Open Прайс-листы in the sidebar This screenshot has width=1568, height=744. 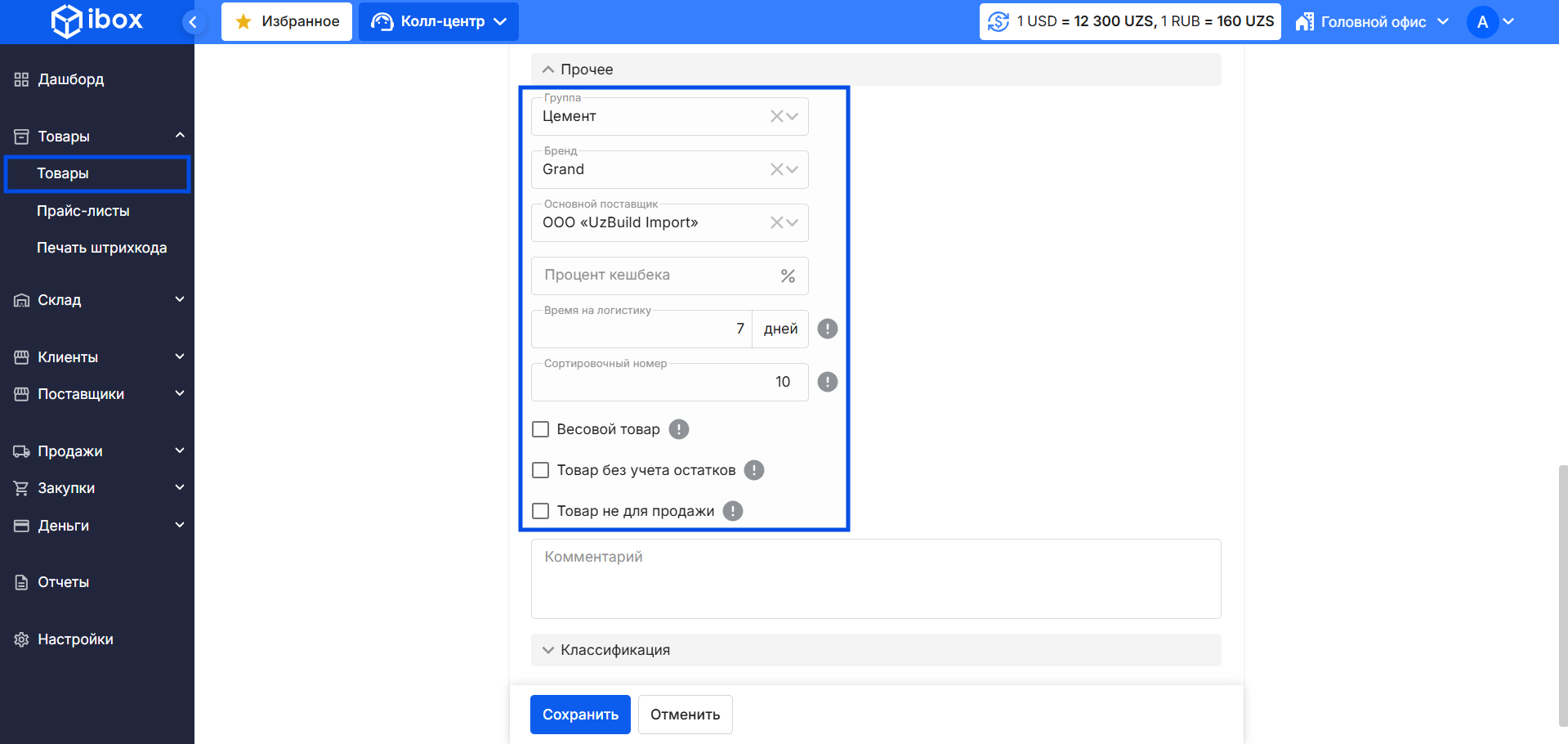coord(83,211)
